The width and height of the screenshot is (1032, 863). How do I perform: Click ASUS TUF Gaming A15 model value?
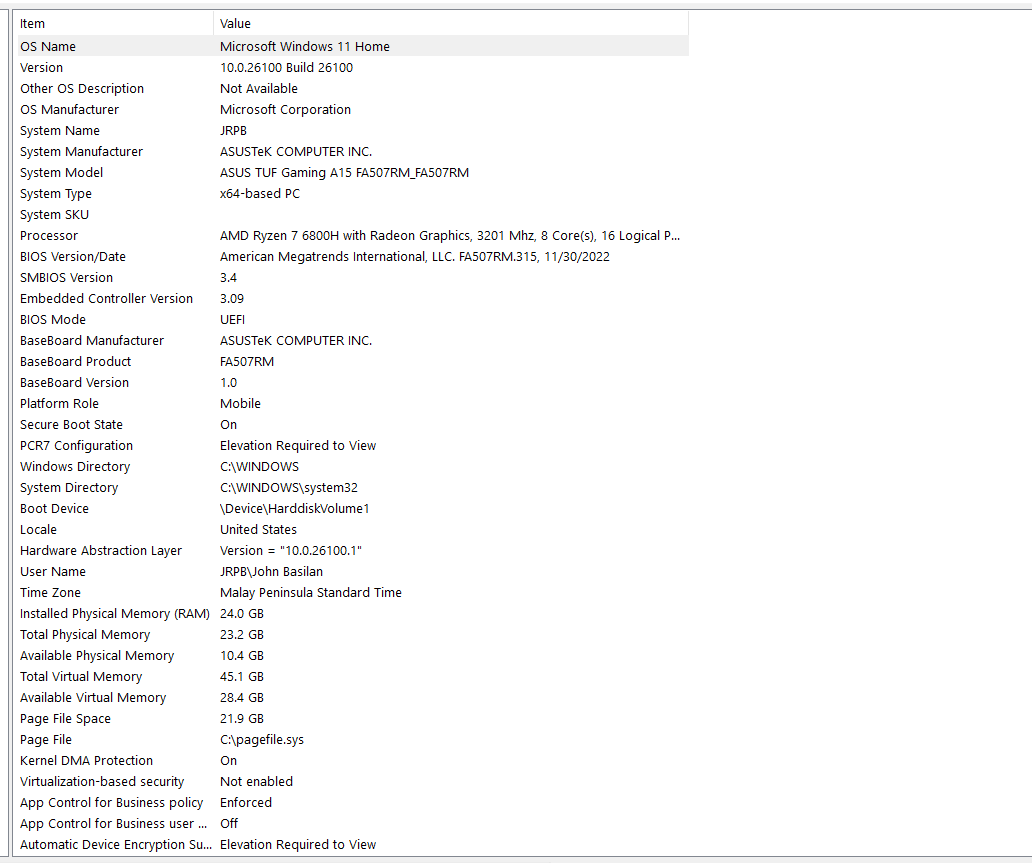pos(344,172)
